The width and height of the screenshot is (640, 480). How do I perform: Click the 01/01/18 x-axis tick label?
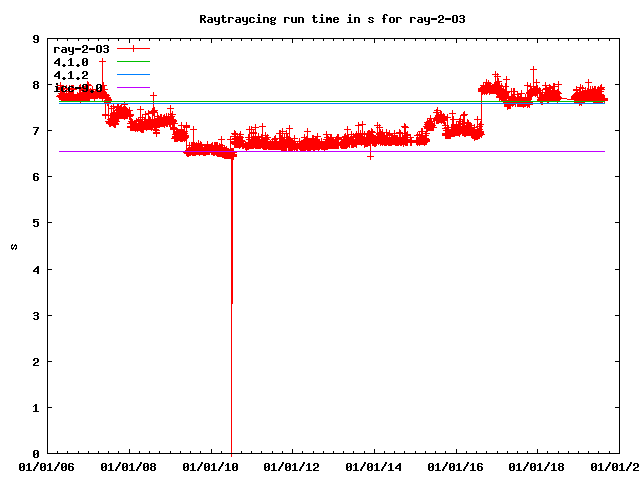click(x=539, y=466)
